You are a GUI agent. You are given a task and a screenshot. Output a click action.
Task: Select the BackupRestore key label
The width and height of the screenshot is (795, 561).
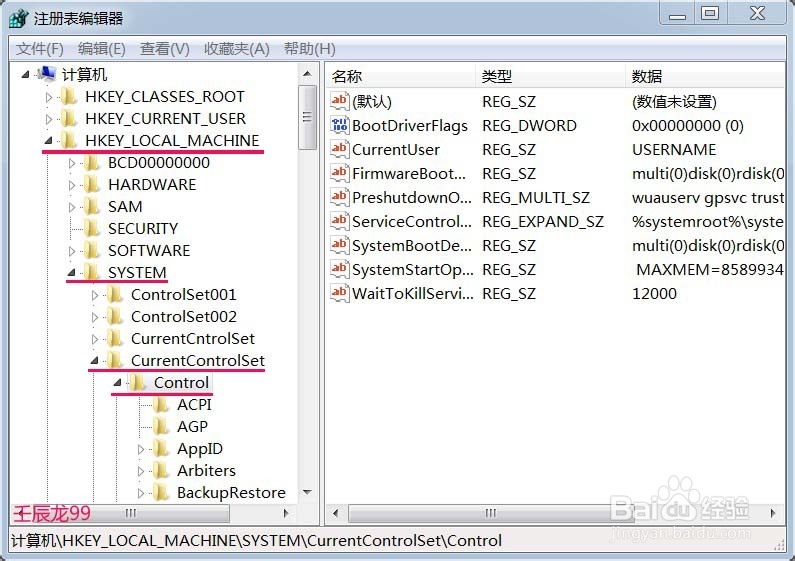231,493
